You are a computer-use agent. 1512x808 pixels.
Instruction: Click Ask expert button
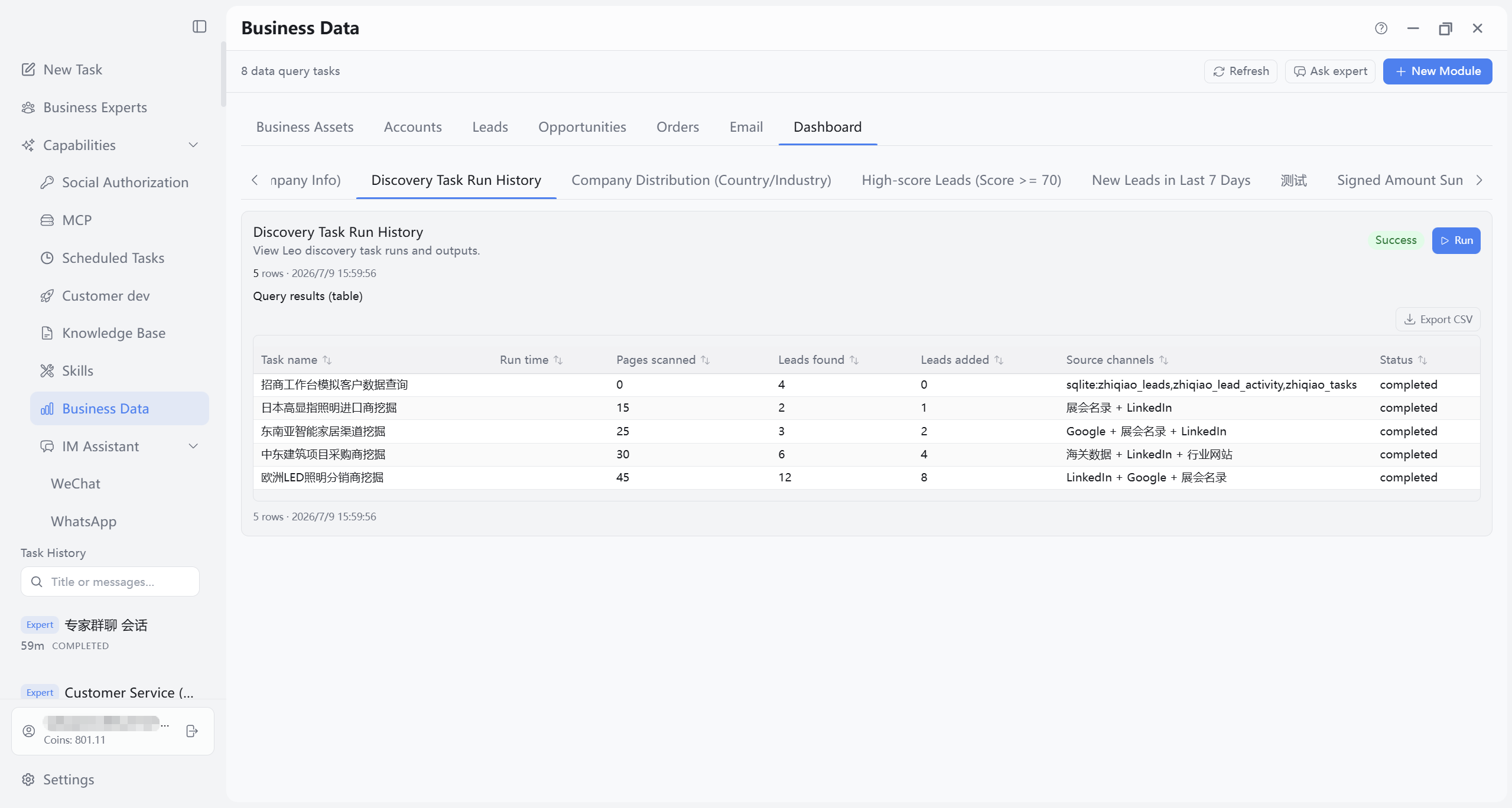[1330, 71]
